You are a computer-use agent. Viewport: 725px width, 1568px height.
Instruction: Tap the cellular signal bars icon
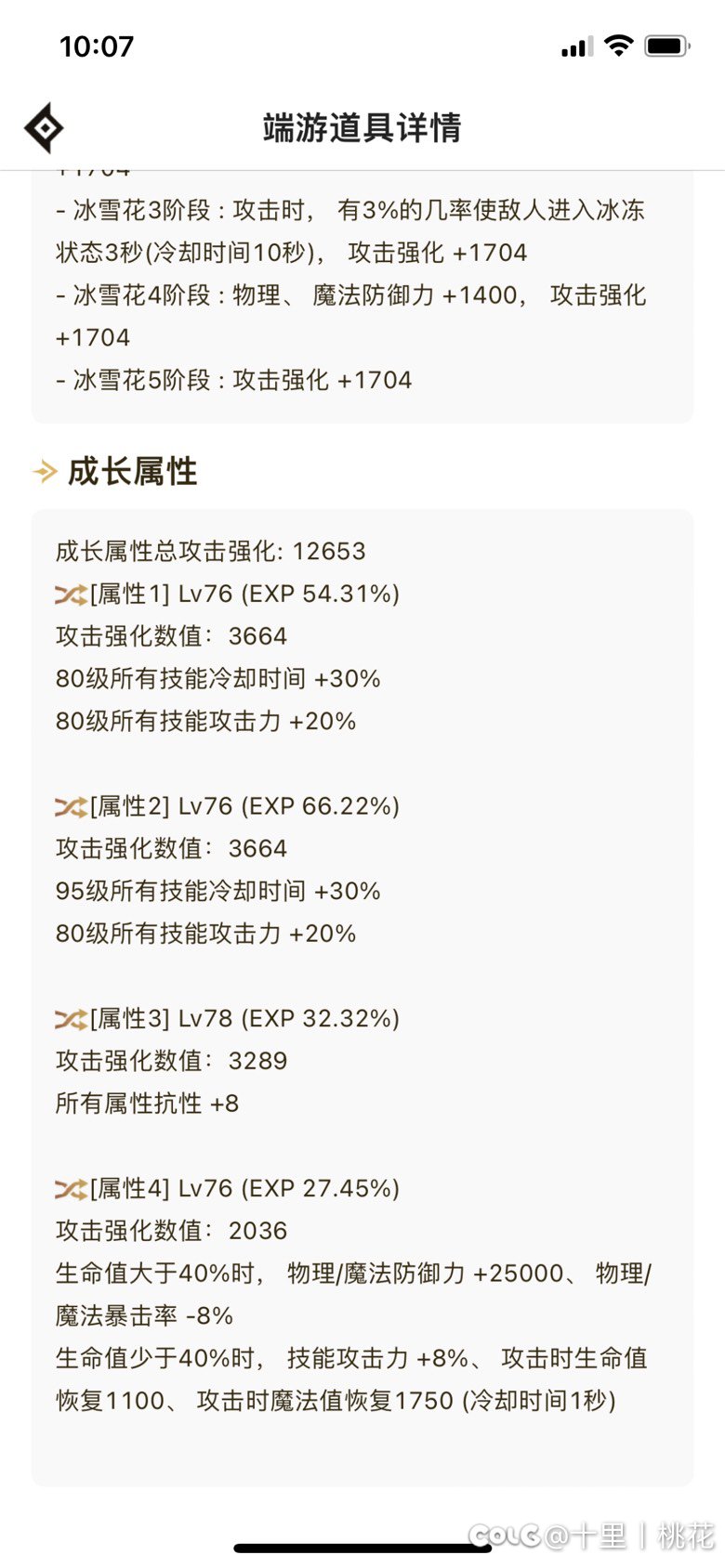tap(576, 46)
